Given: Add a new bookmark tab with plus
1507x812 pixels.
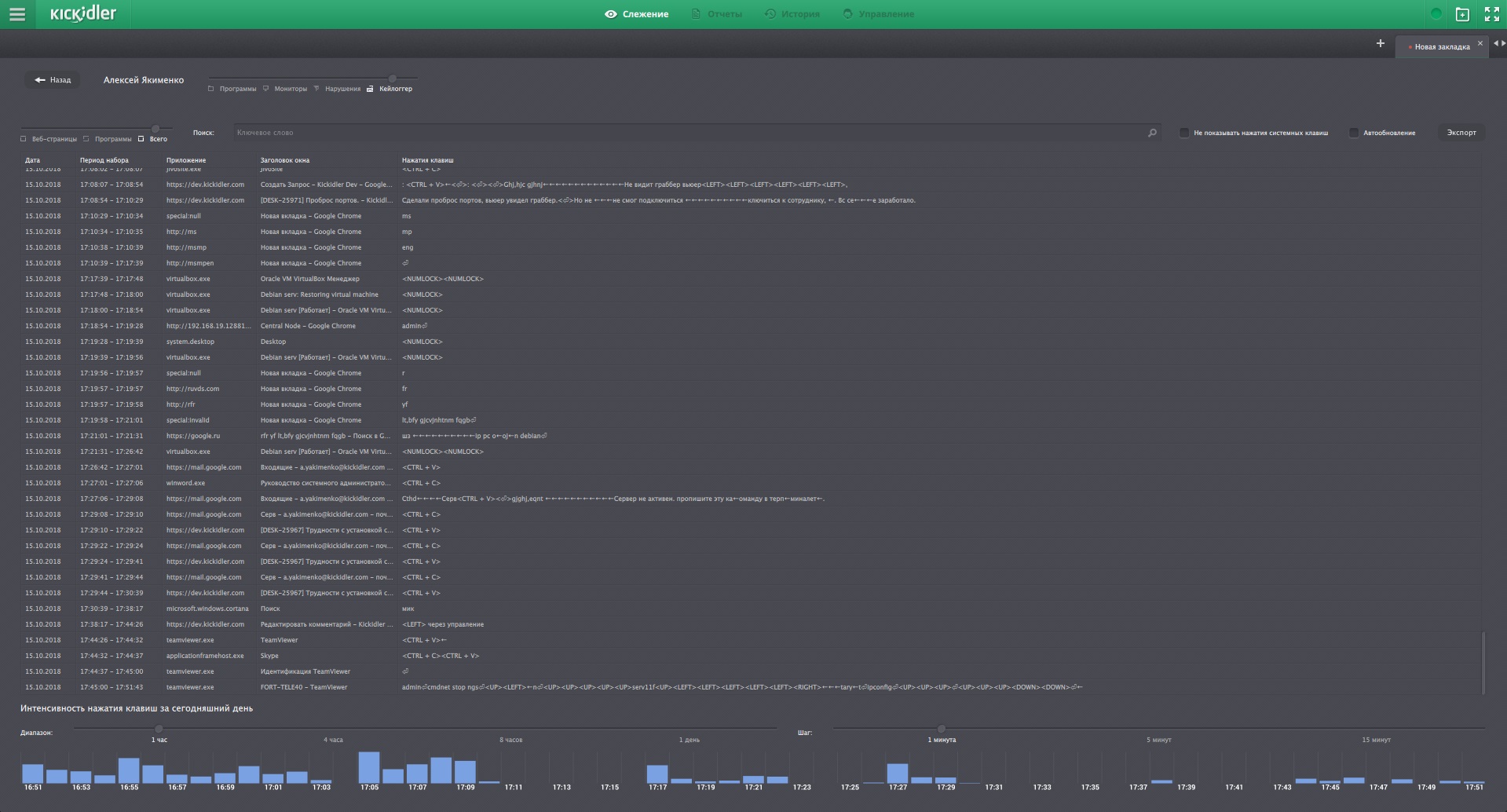Looking at the screenshot, I should pos(1380,43).
